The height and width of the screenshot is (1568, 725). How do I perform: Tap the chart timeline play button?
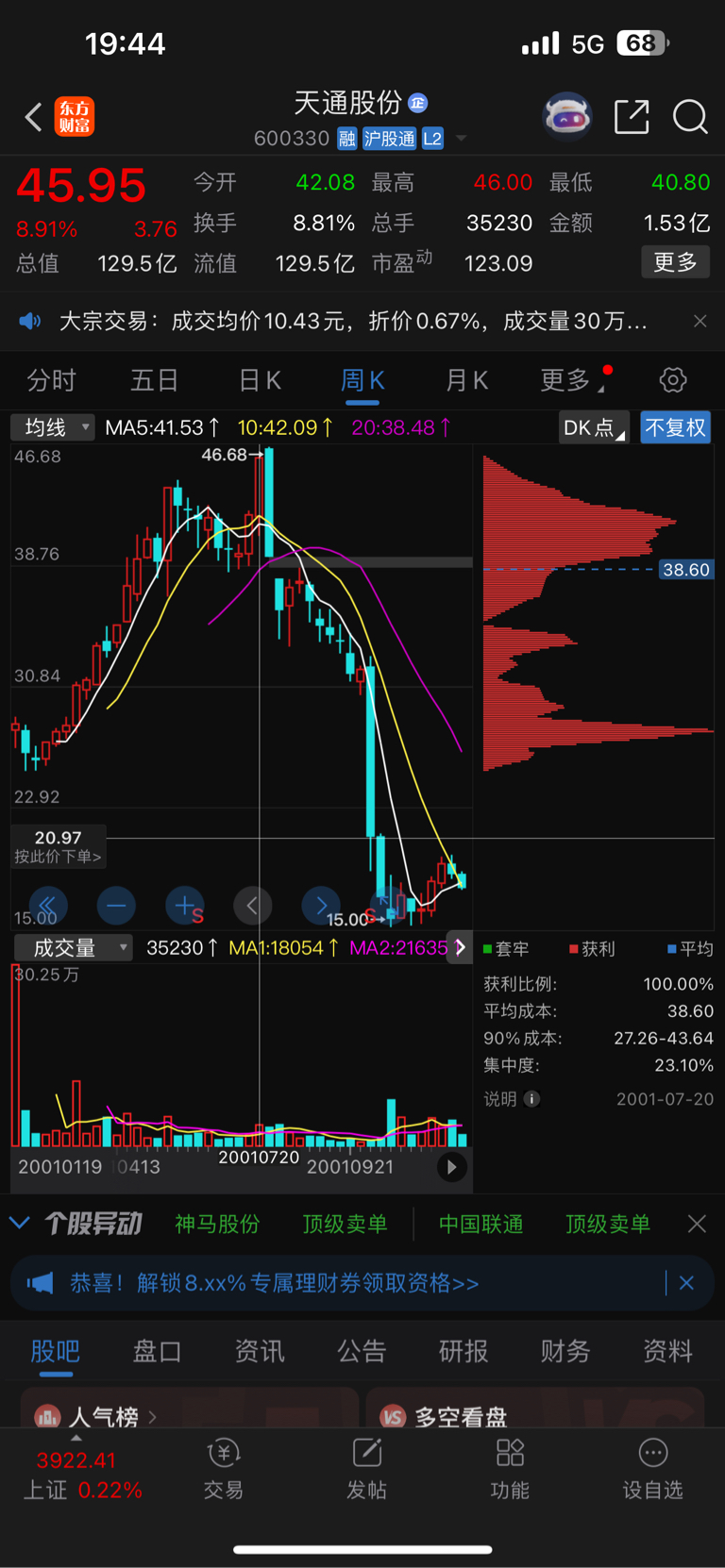(x=451, y=1167)
